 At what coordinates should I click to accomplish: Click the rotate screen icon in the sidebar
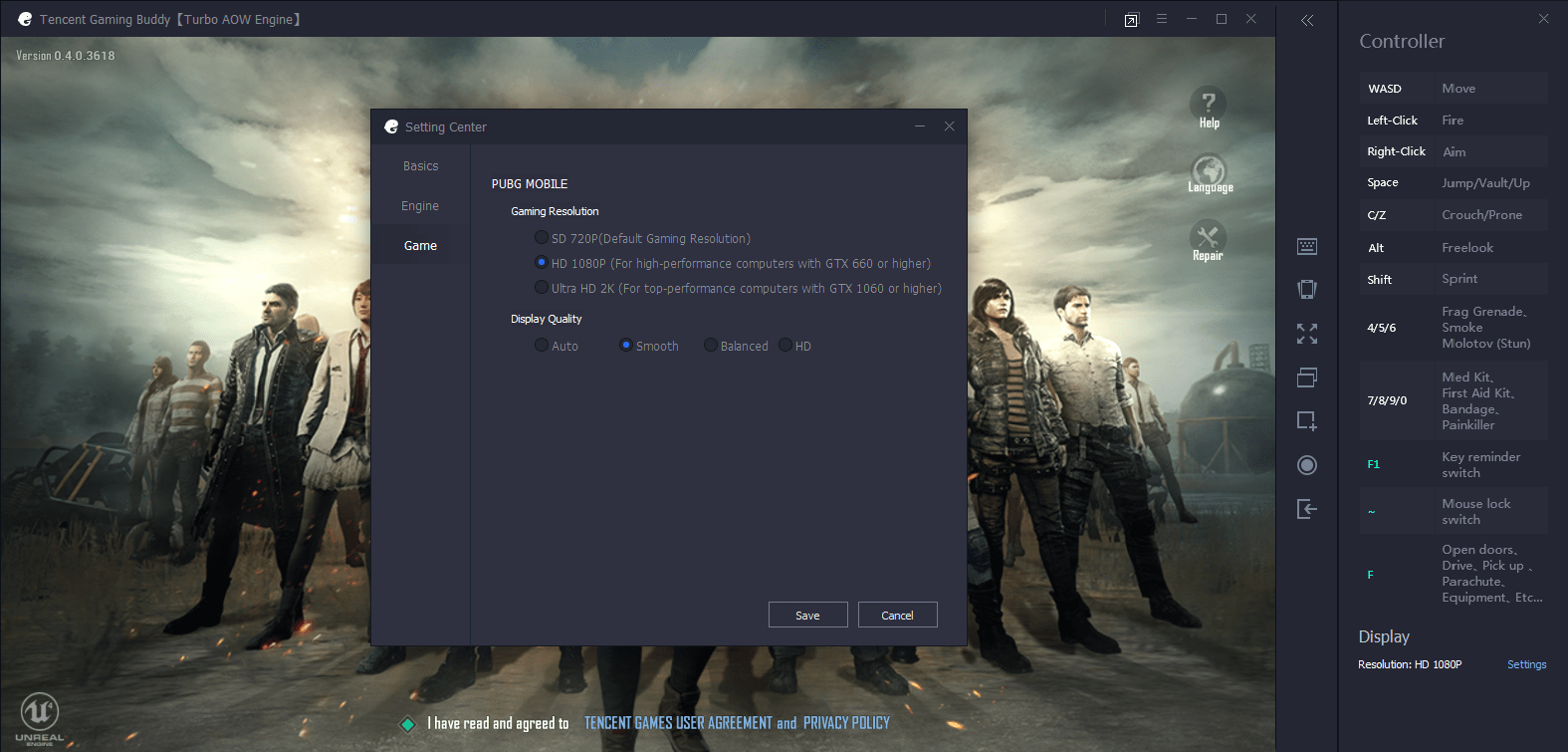click(x=1307, y=289)
